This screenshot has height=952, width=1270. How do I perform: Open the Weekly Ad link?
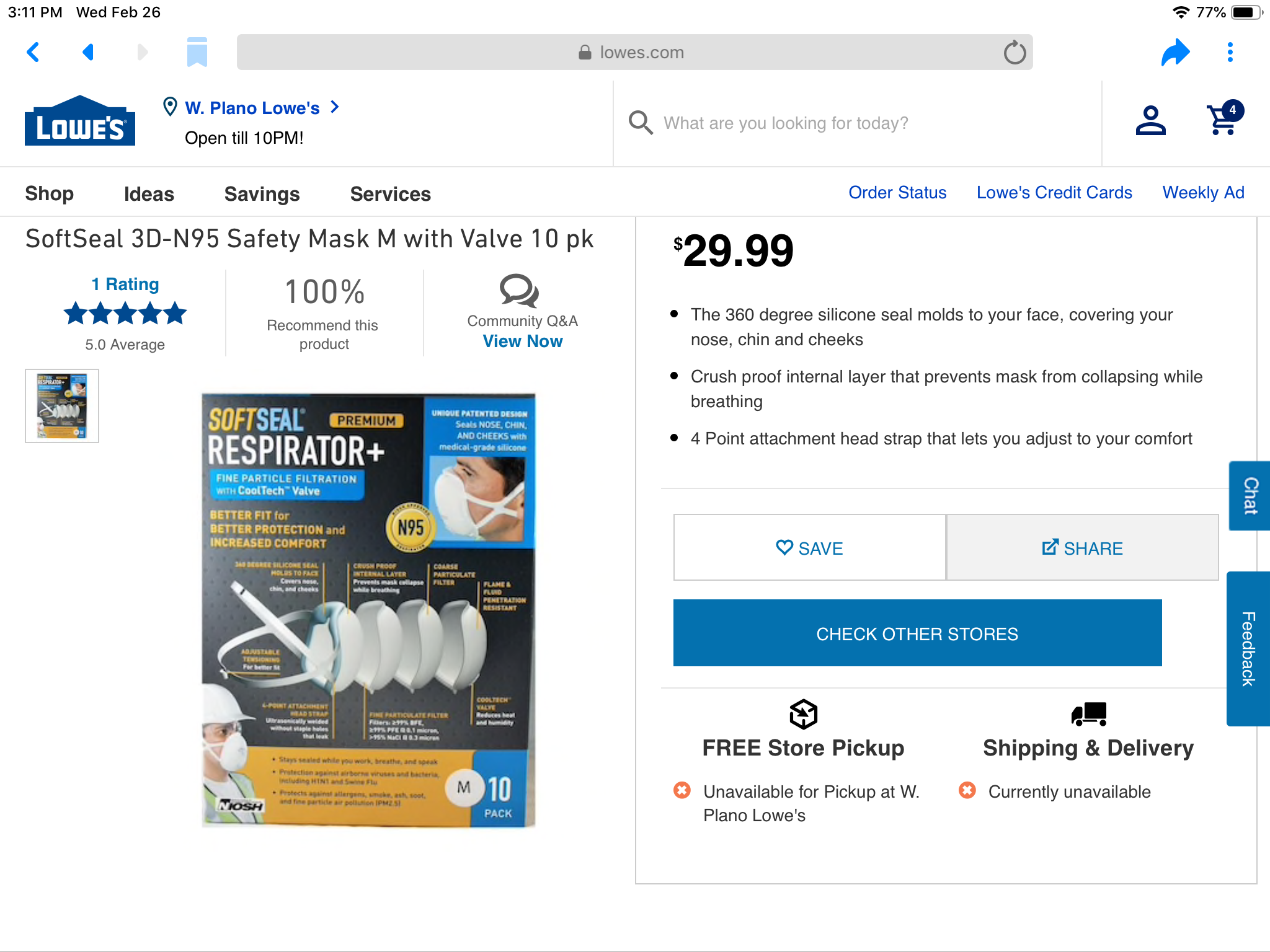click(1203, 193)
